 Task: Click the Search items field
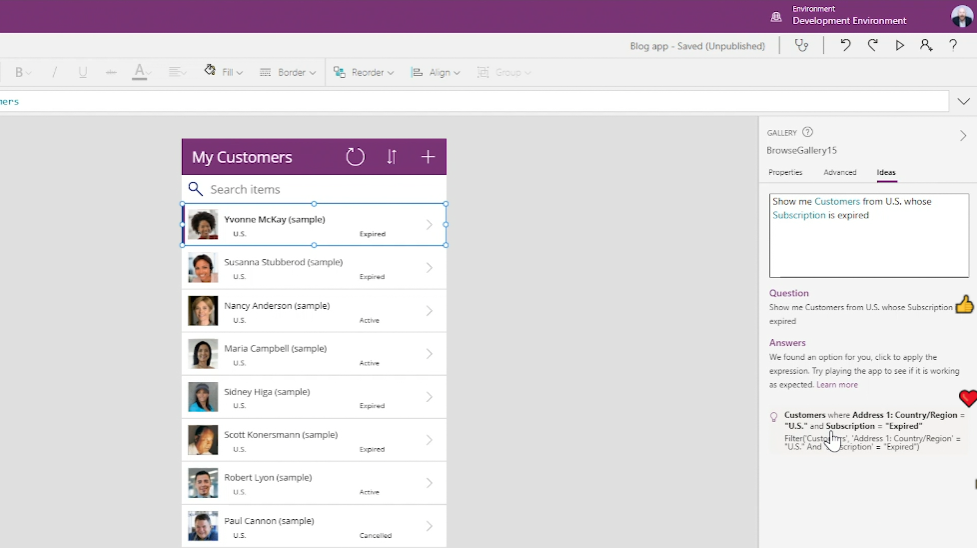coord(320,189)
